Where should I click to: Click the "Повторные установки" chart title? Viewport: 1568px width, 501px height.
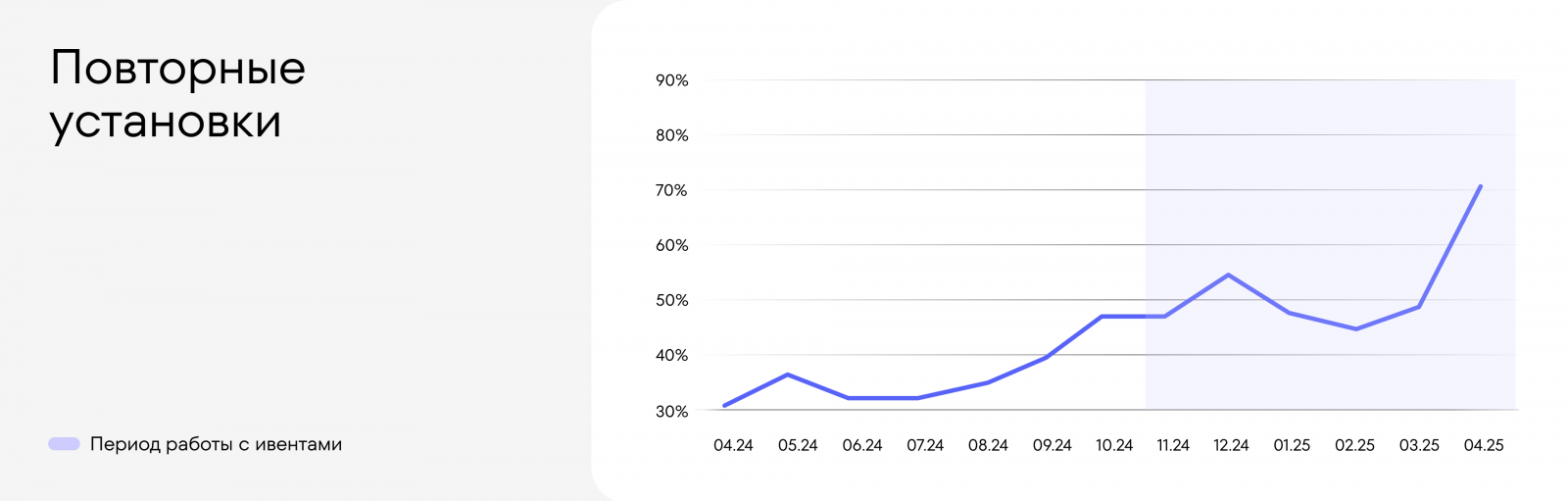point(177,94)
